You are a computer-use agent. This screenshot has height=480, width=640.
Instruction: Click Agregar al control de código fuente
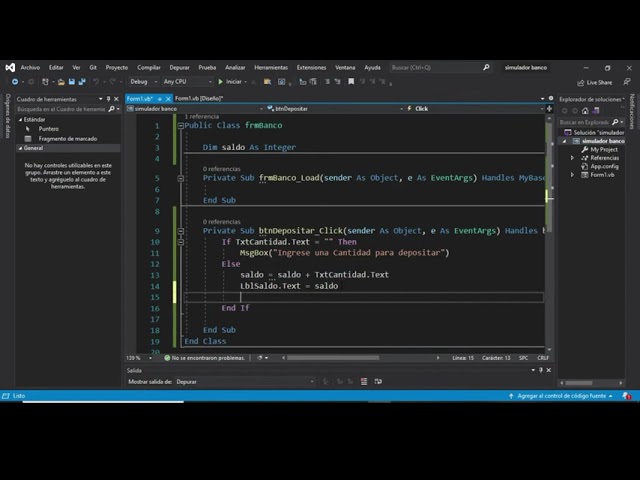(x=561, y=396)
